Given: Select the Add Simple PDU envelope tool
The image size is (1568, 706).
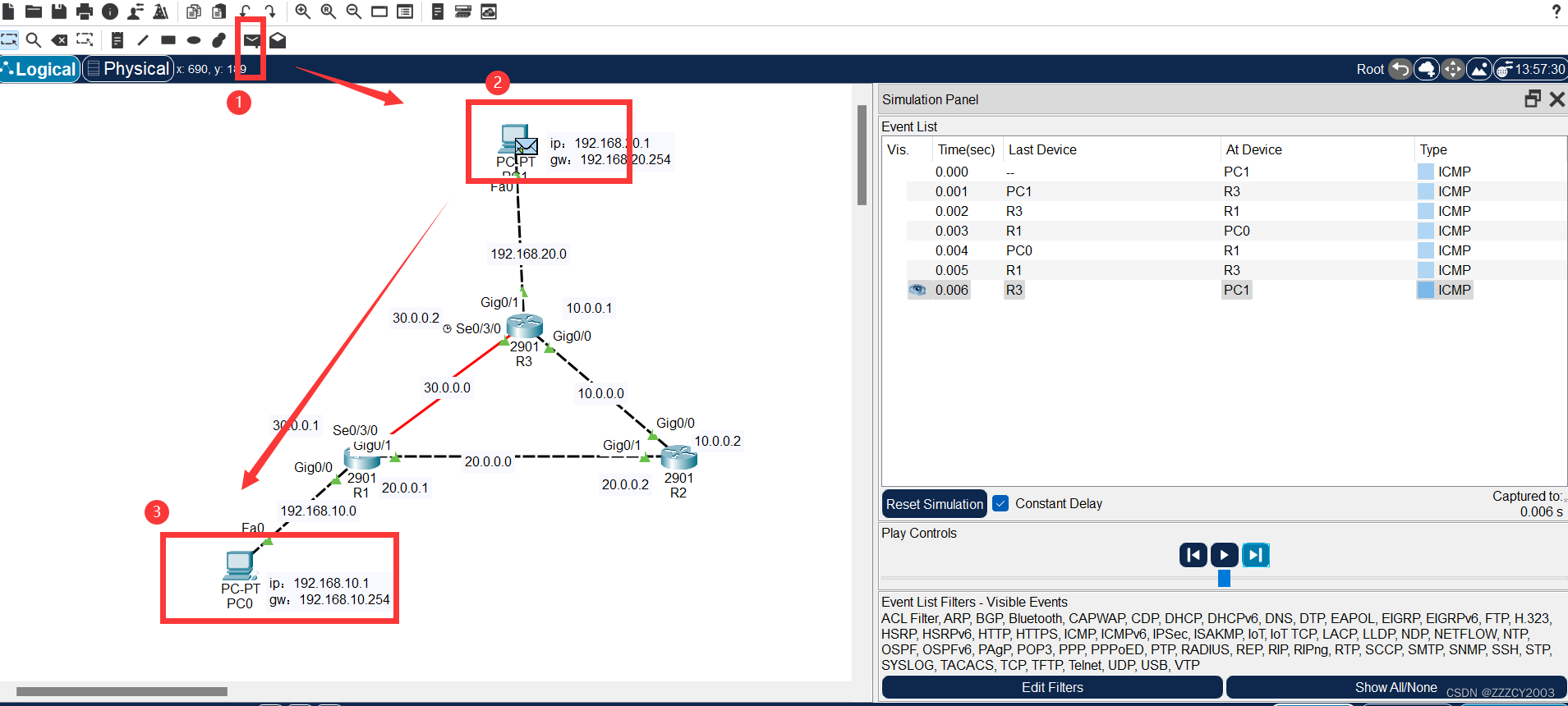Looking at the screenshot, I should 251,40.
